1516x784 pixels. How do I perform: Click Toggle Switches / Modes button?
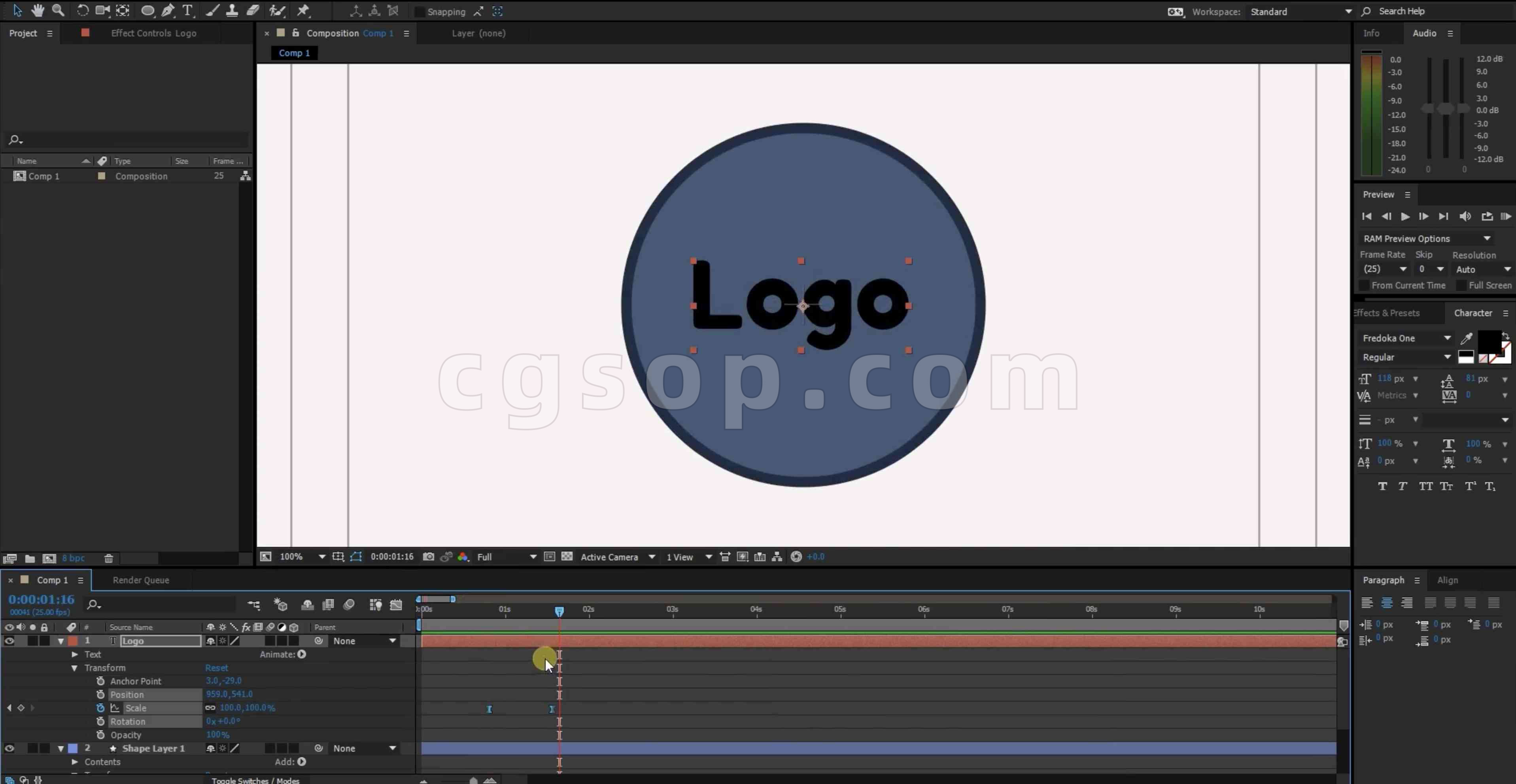click(x=255, y=780)
